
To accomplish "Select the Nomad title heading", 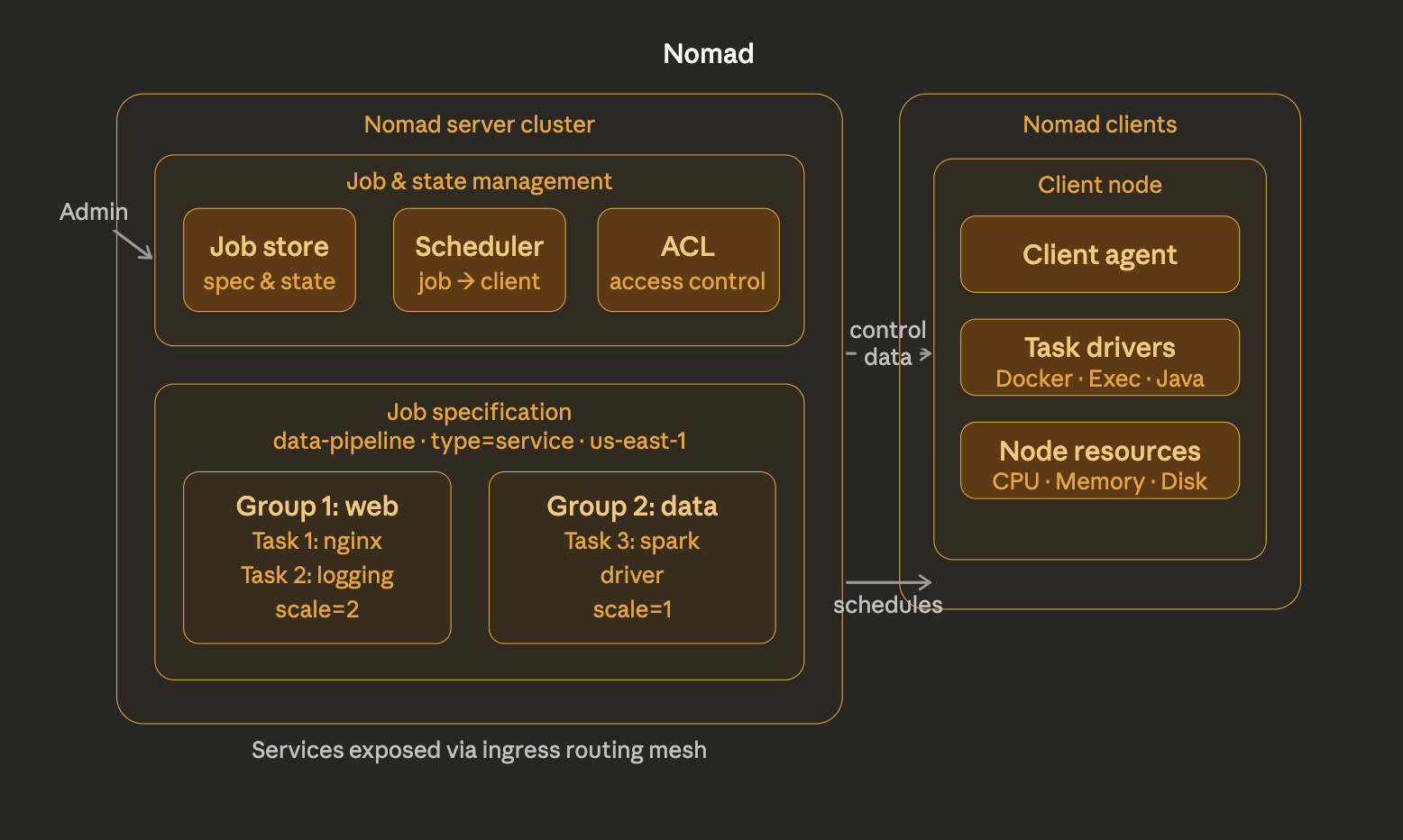I will (708, 53).
